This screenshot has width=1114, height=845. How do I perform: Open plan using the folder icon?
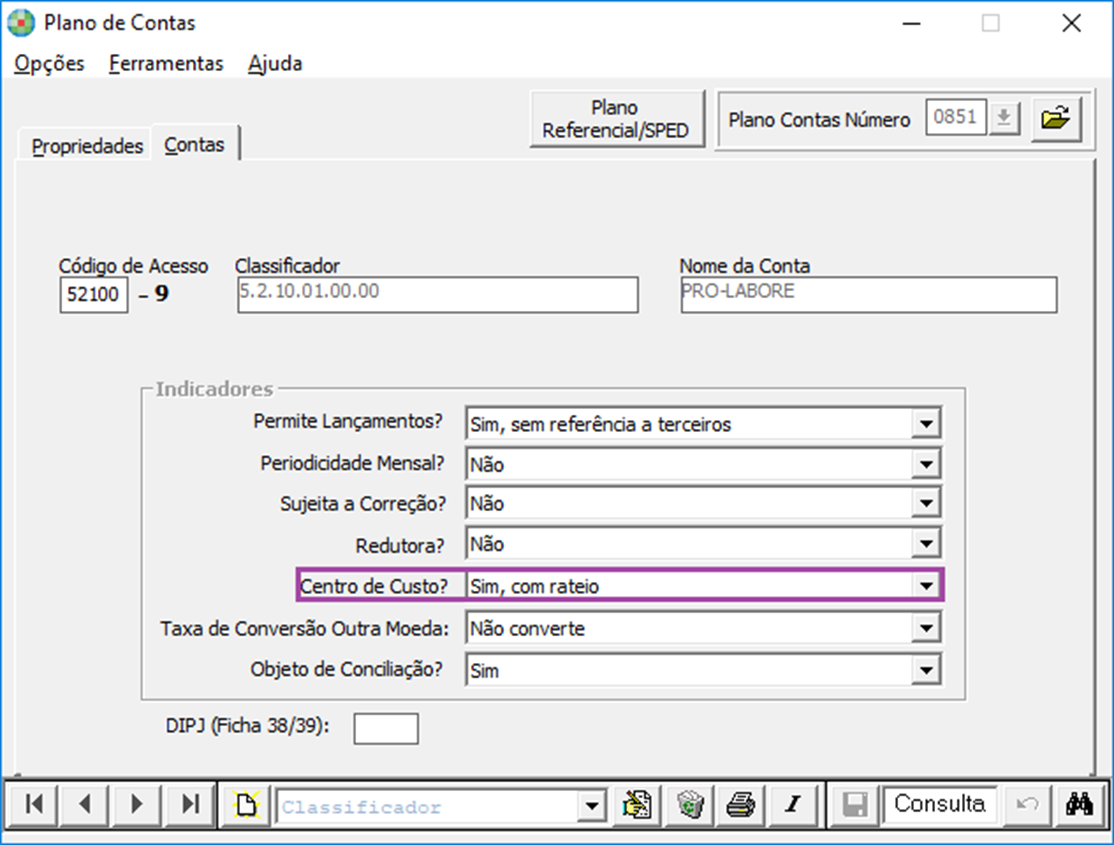1056,118
